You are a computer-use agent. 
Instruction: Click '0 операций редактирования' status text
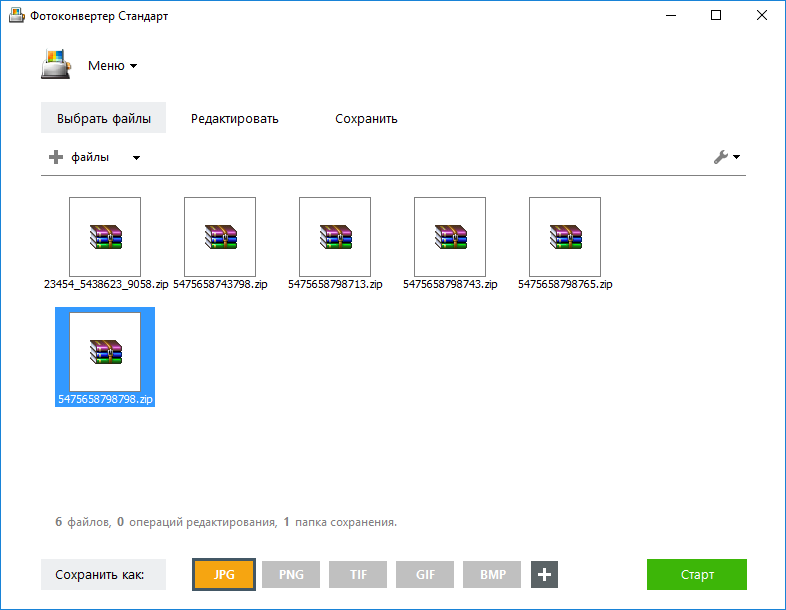197,522
